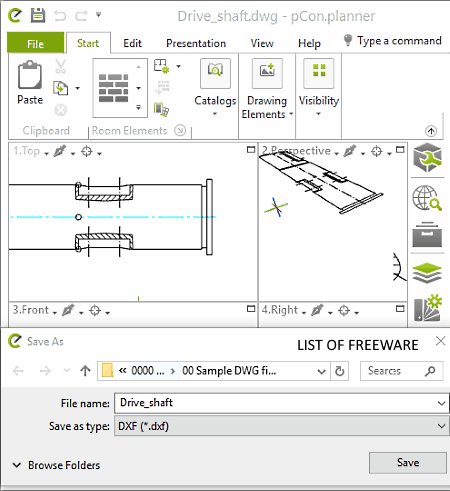The width and height of the screenshot is (450, 491).
Task: Click the render mode icon in Front viewport
Action: (68, 310)
